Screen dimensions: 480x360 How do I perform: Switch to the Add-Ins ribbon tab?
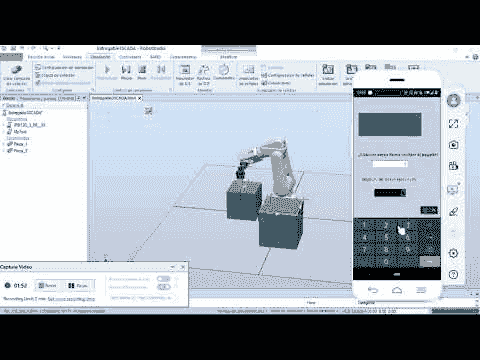coord(183,57)
